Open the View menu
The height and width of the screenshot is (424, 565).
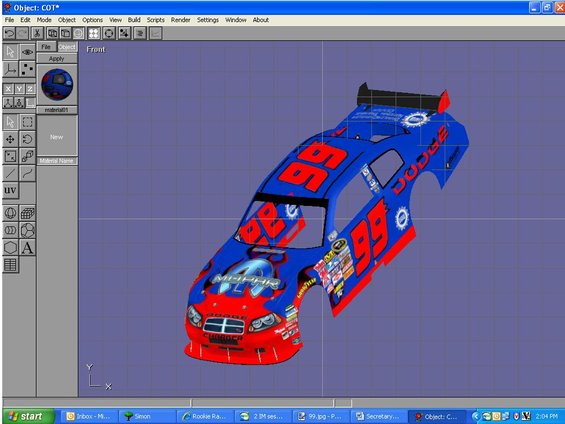pyautogui.click(x=115, y=20)
